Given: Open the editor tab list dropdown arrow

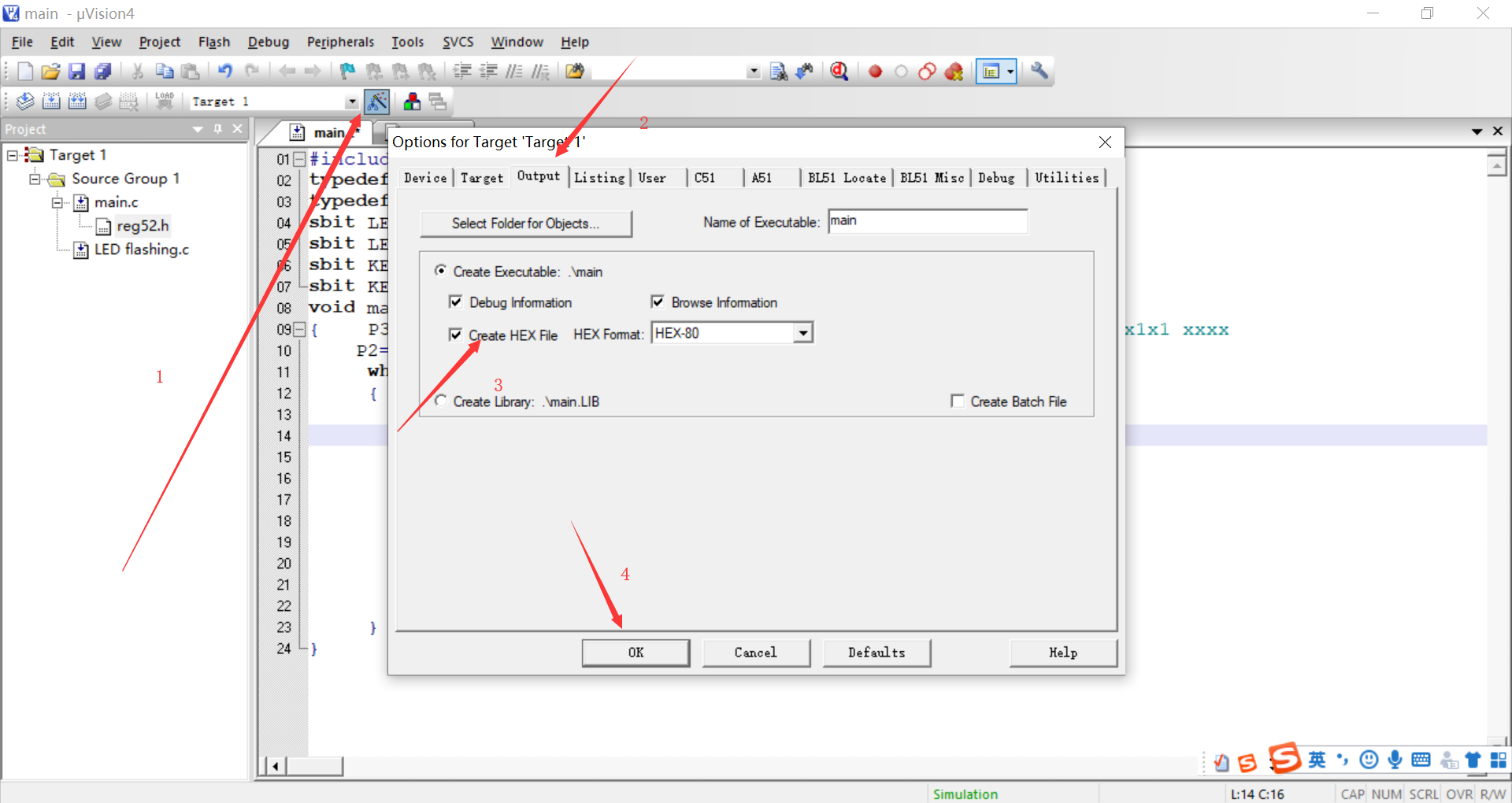Looking at the screenshot, I should pyautogui.click(x=1477, y=131).
